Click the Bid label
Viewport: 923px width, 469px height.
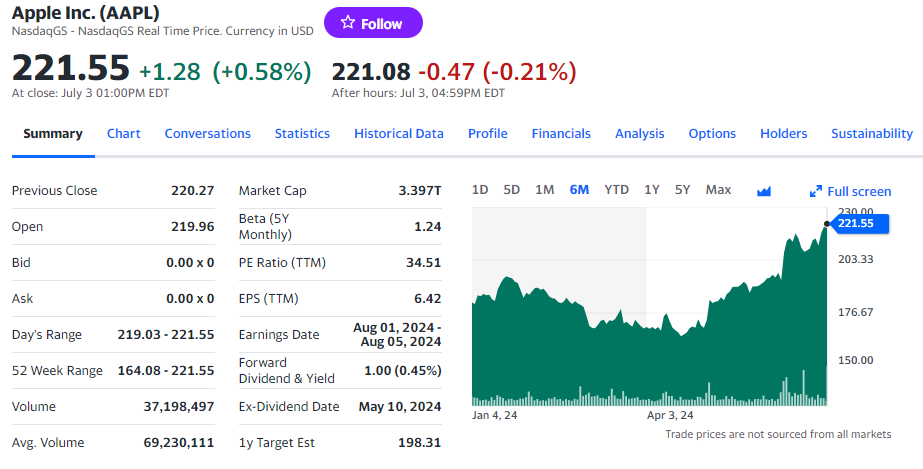[21, 262]
